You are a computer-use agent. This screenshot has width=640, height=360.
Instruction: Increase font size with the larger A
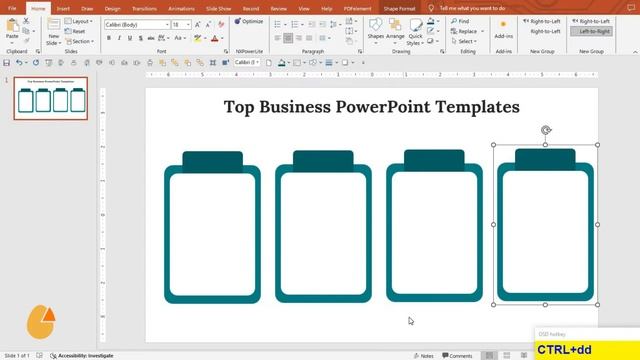[x=198, y=25]
